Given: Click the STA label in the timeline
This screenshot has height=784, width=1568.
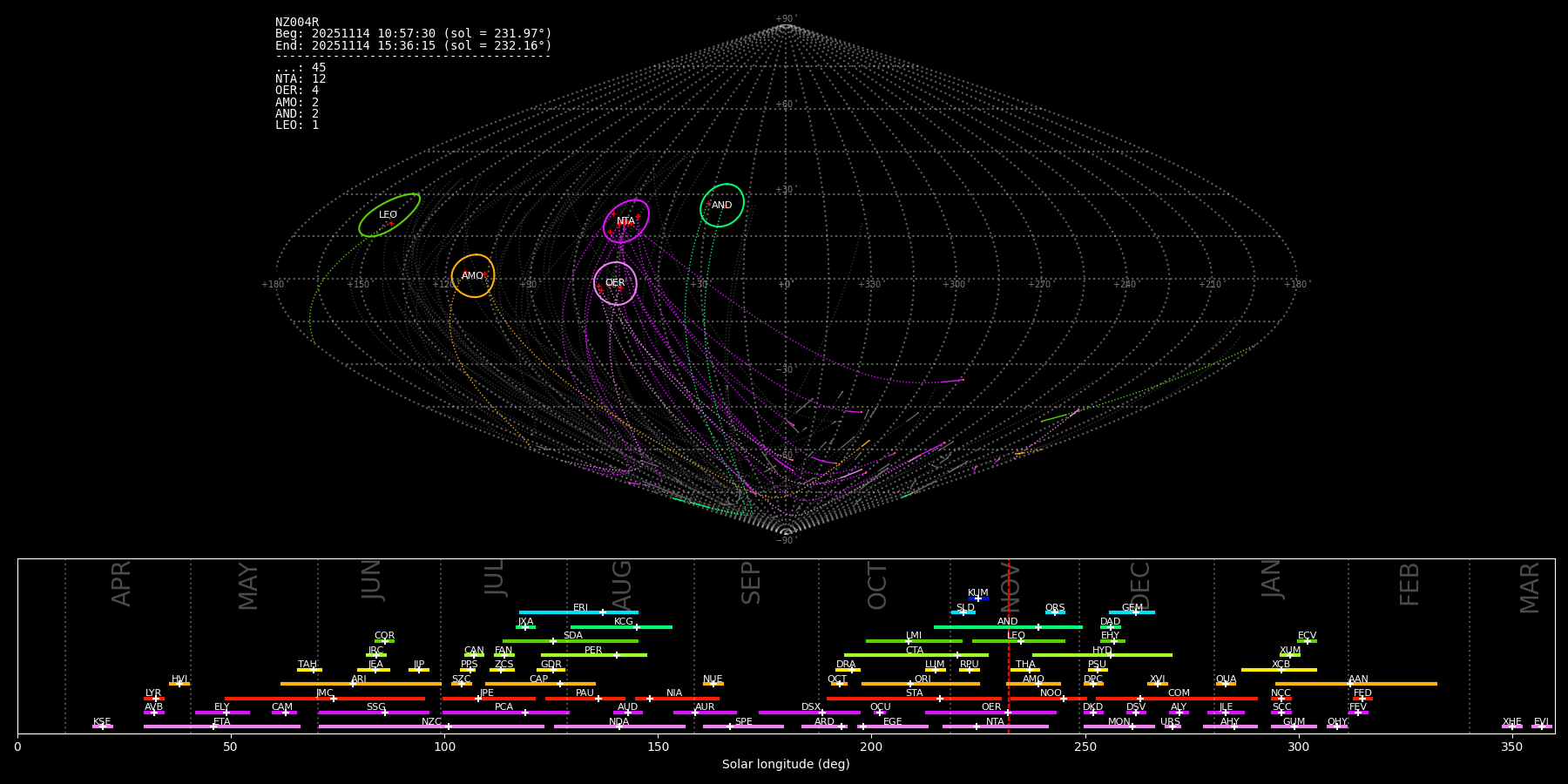Looking at the screenshot, I should (914, 693).
